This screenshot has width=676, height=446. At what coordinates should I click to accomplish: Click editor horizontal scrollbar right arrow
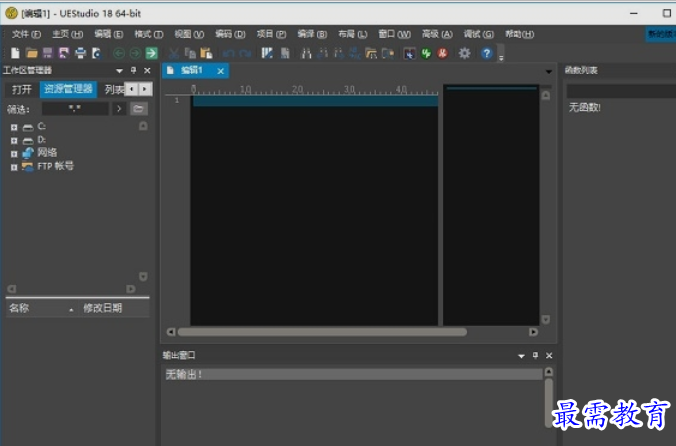(x=533, y=332)
